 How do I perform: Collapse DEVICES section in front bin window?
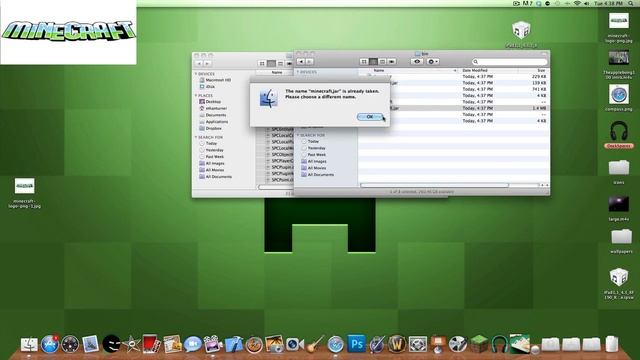(298, 72)
